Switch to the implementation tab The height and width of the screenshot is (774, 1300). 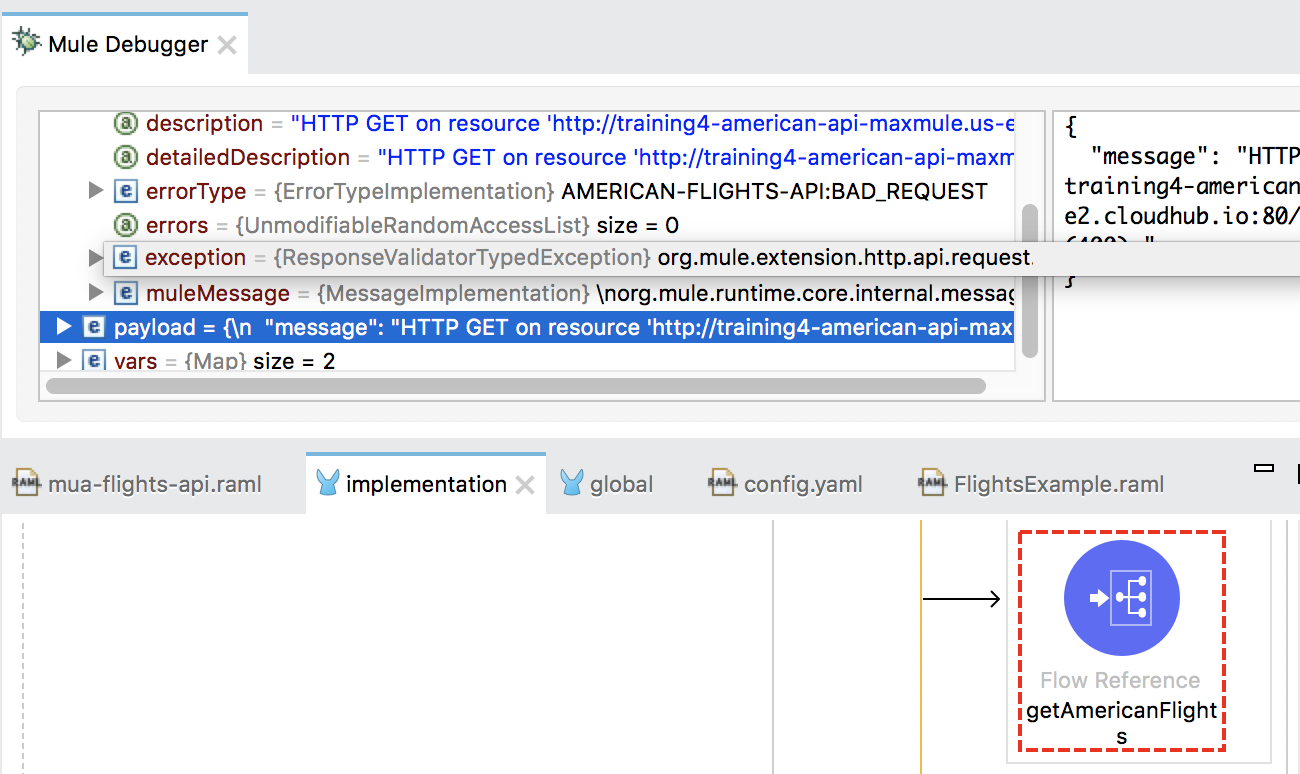(x=426, y=485)
